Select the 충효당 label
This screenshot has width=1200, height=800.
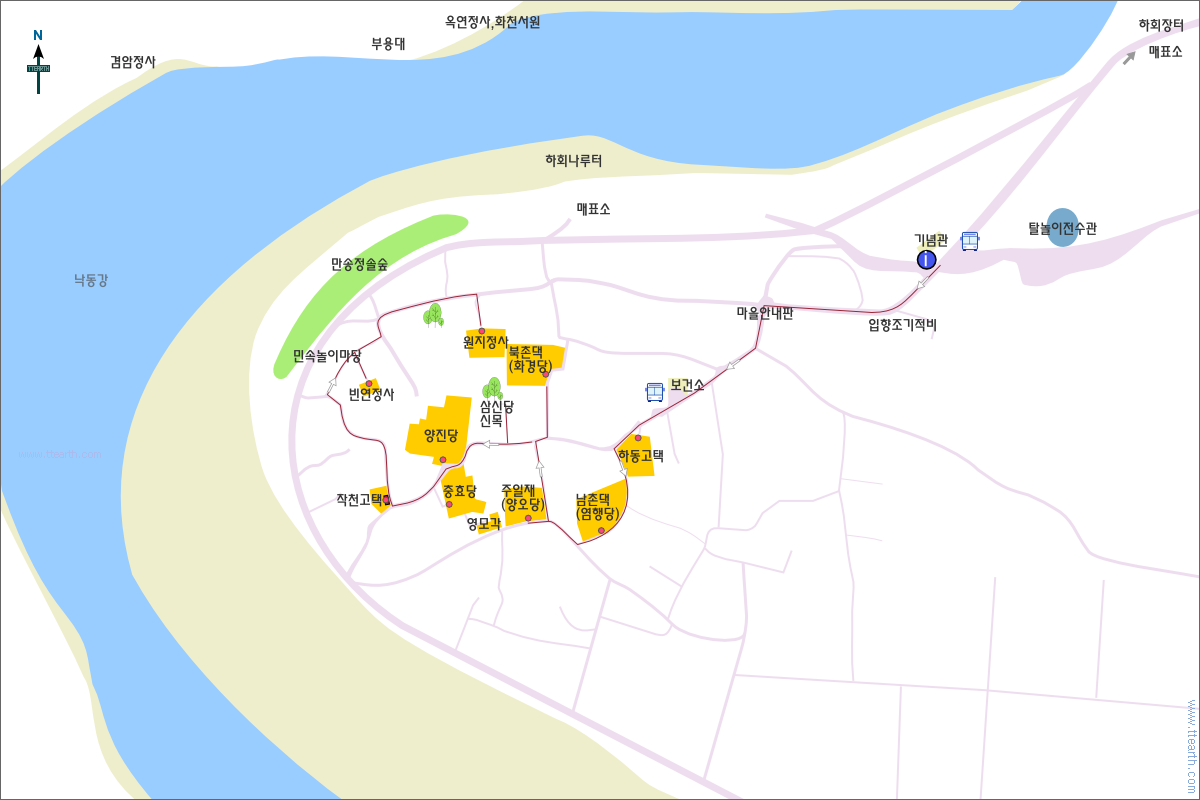[459, 491]
